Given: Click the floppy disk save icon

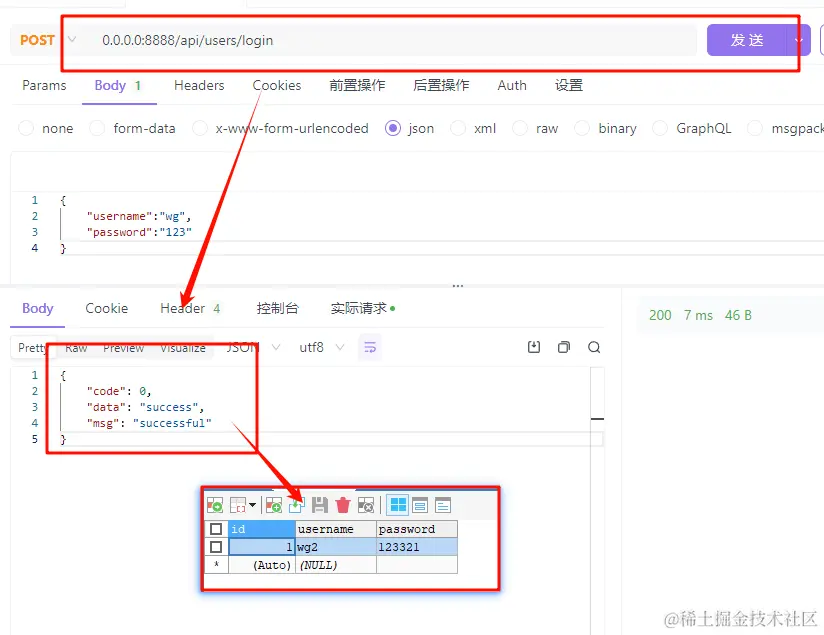Looking at the screenshot, I should point(320,505).
